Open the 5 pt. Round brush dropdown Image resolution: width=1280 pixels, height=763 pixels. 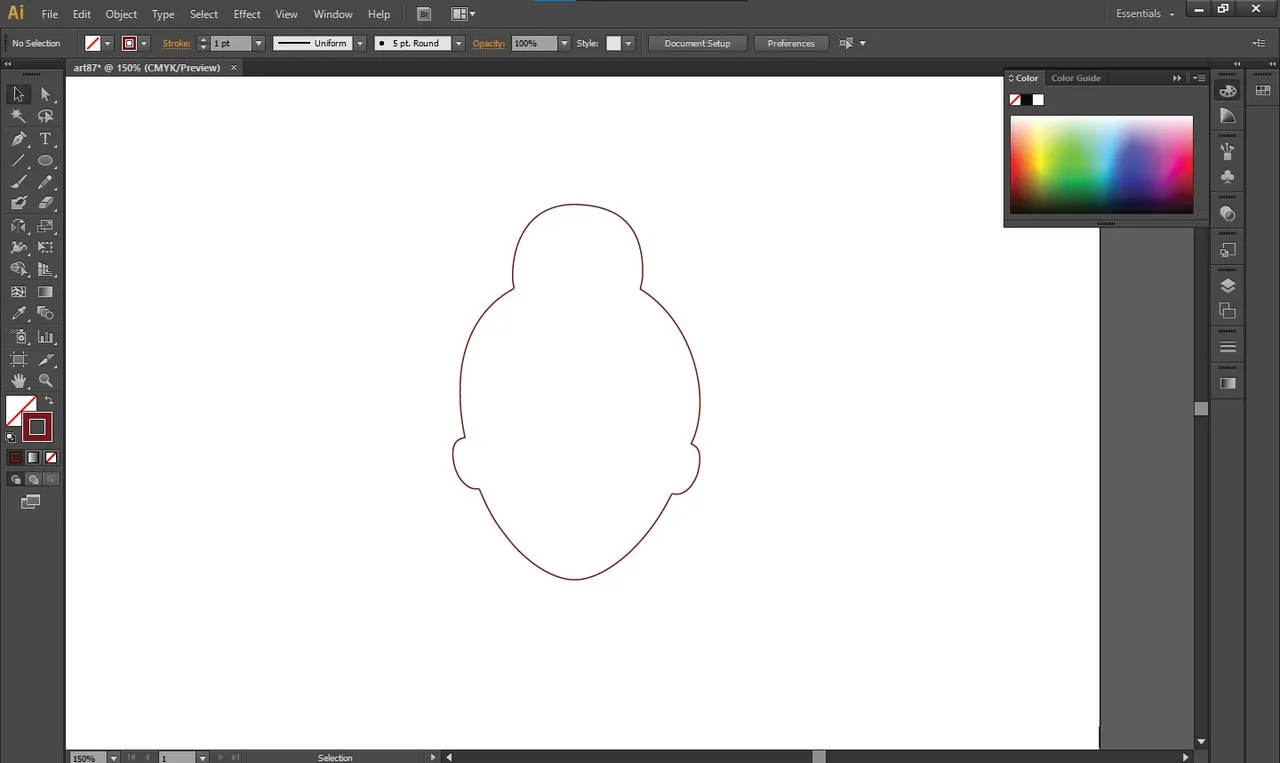(x=458, y=43)
